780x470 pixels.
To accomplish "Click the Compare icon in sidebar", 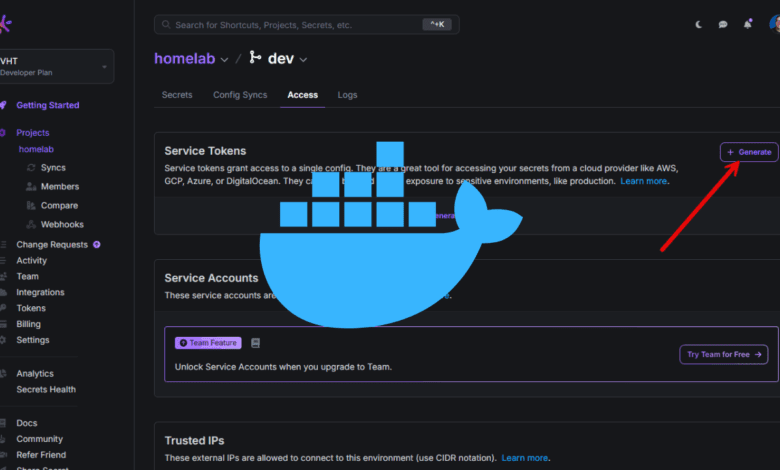I will (31, 205).
